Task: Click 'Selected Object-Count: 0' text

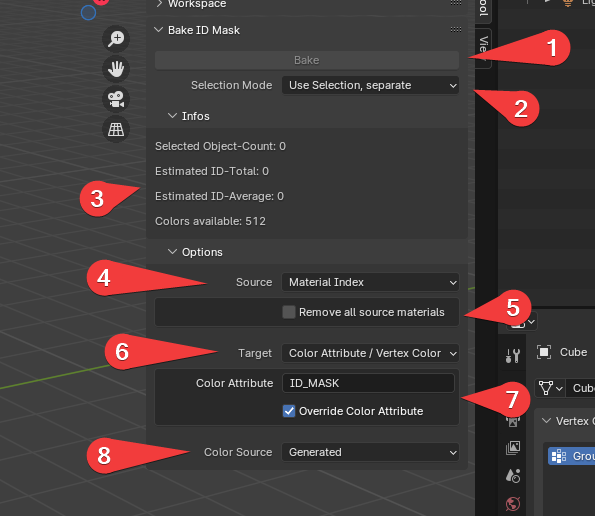Action: pyautogui.click(x=220, y=146)
